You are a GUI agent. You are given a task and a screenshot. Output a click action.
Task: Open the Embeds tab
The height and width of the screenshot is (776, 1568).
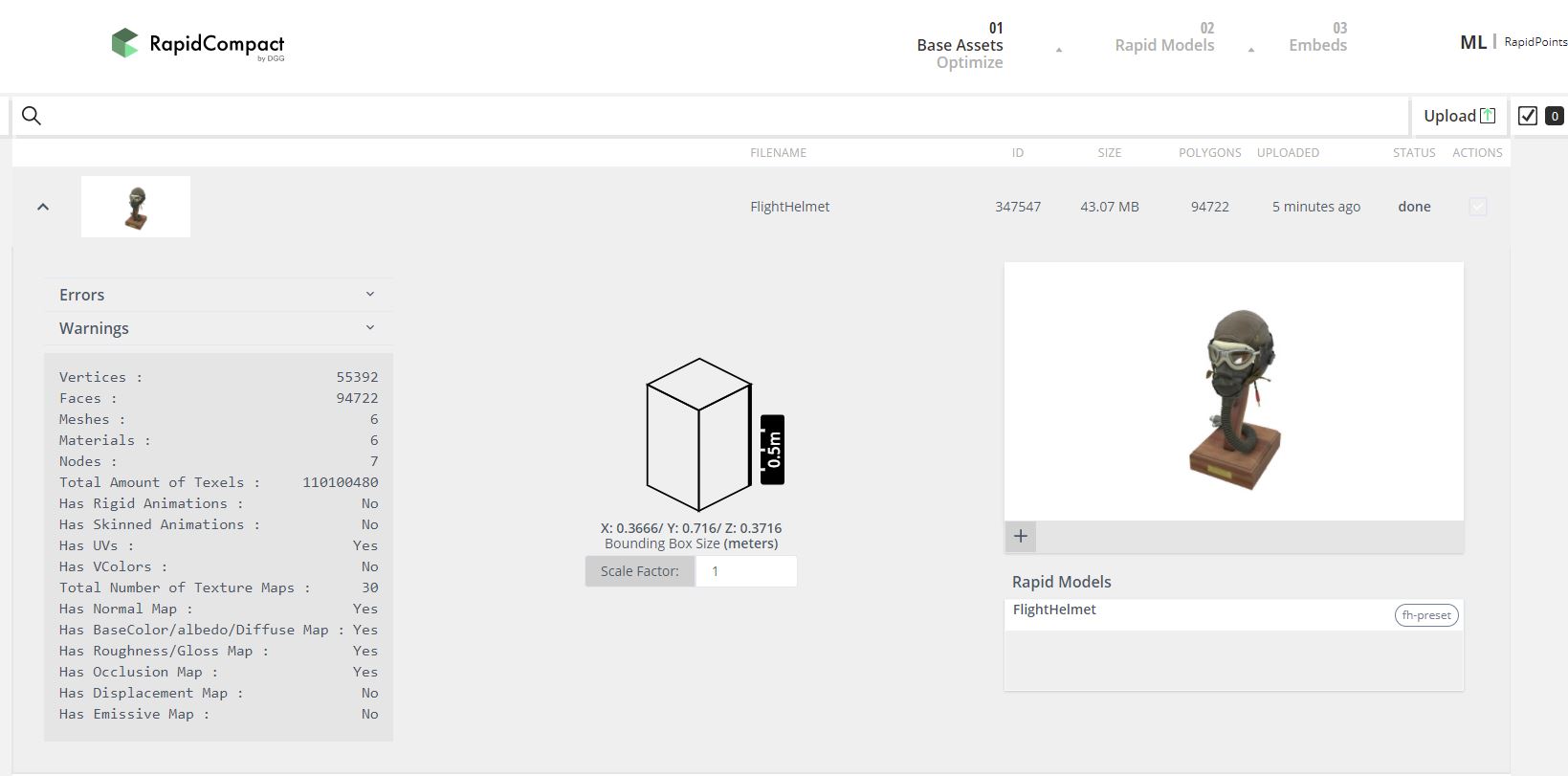(1317, 37)
